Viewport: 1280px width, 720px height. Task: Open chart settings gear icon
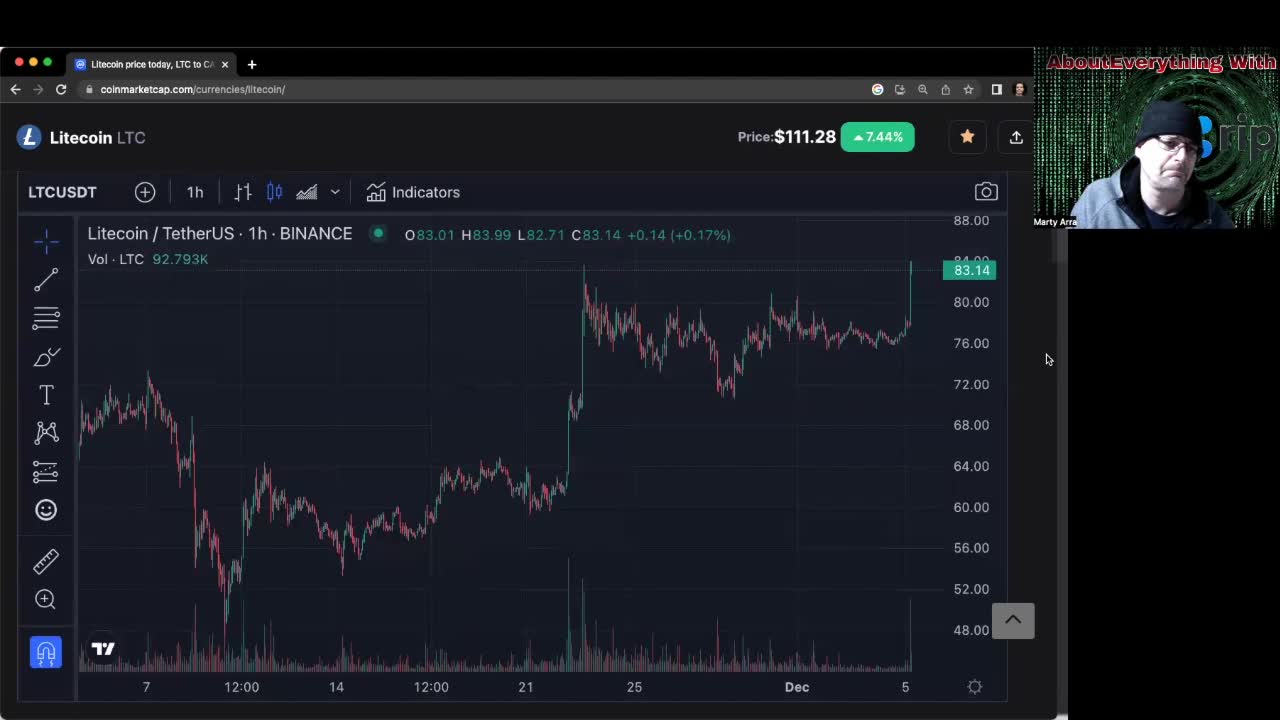pos(975,686)
